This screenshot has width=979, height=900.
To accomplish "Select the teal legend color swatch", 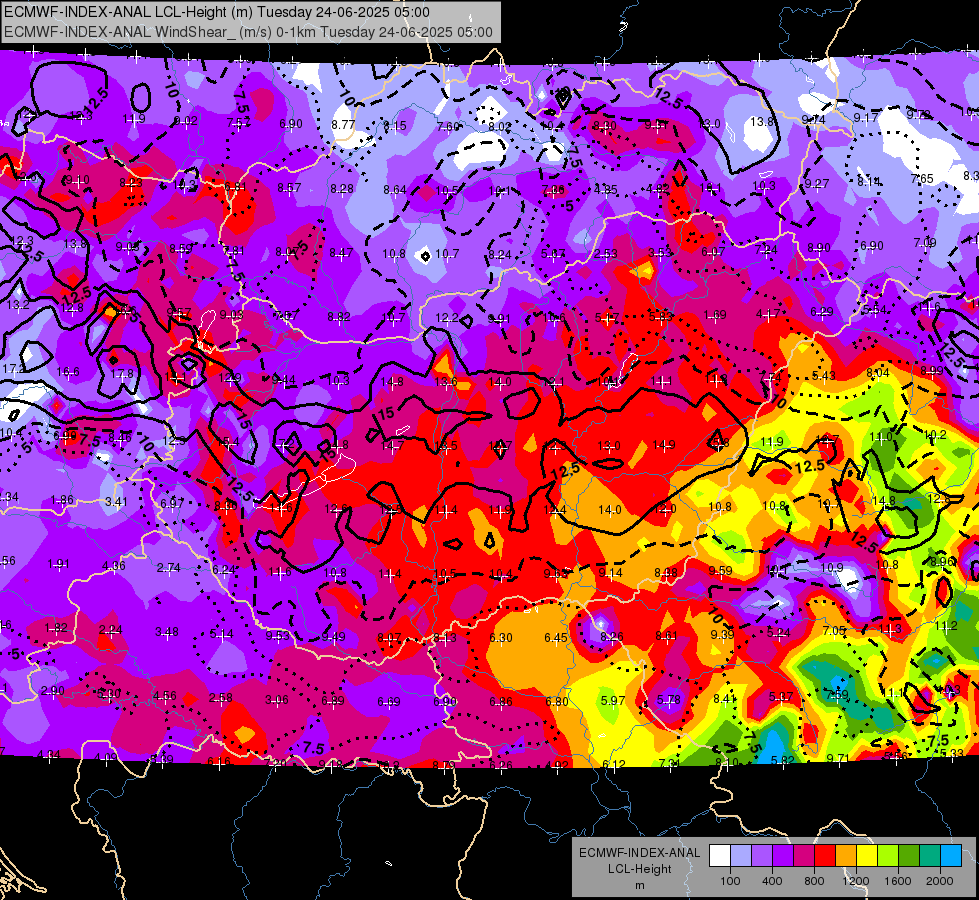I will tap(930, 856).
